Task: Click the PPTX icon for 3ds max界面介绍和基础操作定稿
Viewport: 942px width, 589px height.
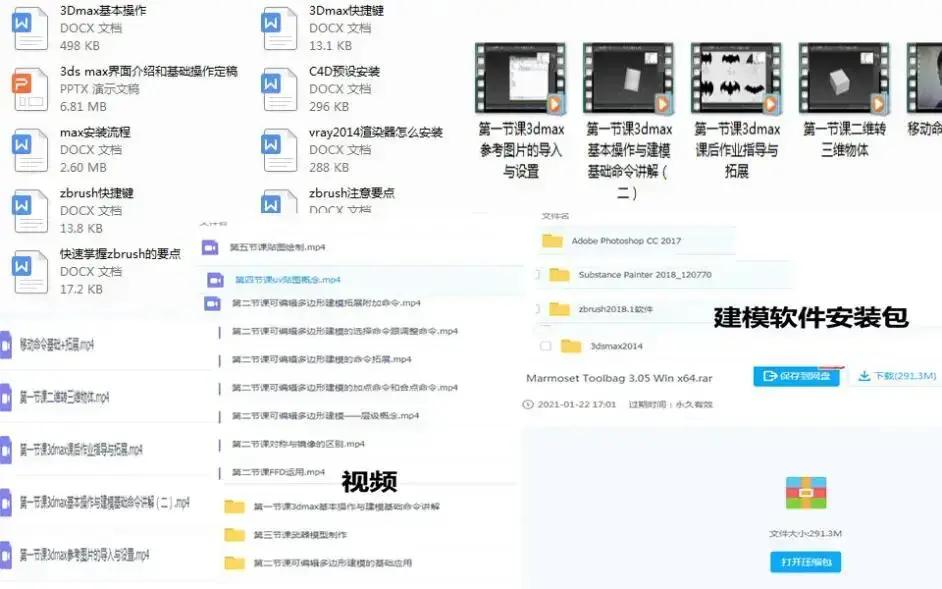Action: 30,89
